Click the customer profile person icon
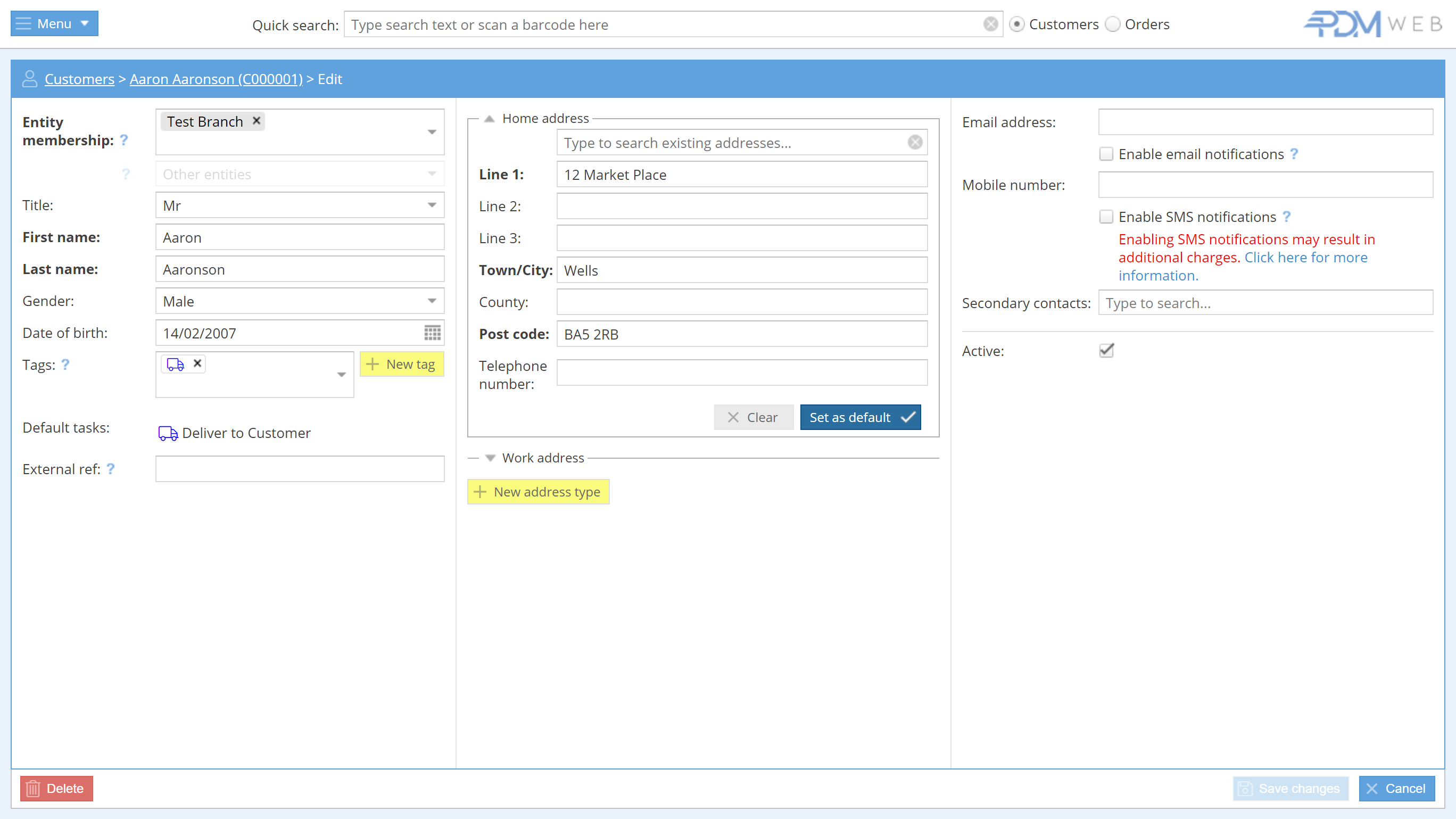The width and height of the screenshot is (1456, 819). (29, 79)
